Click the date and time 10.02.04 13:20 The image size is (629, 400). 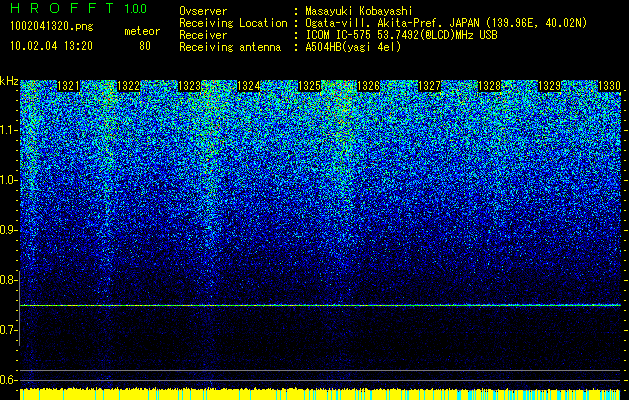(x=51, y=46)
